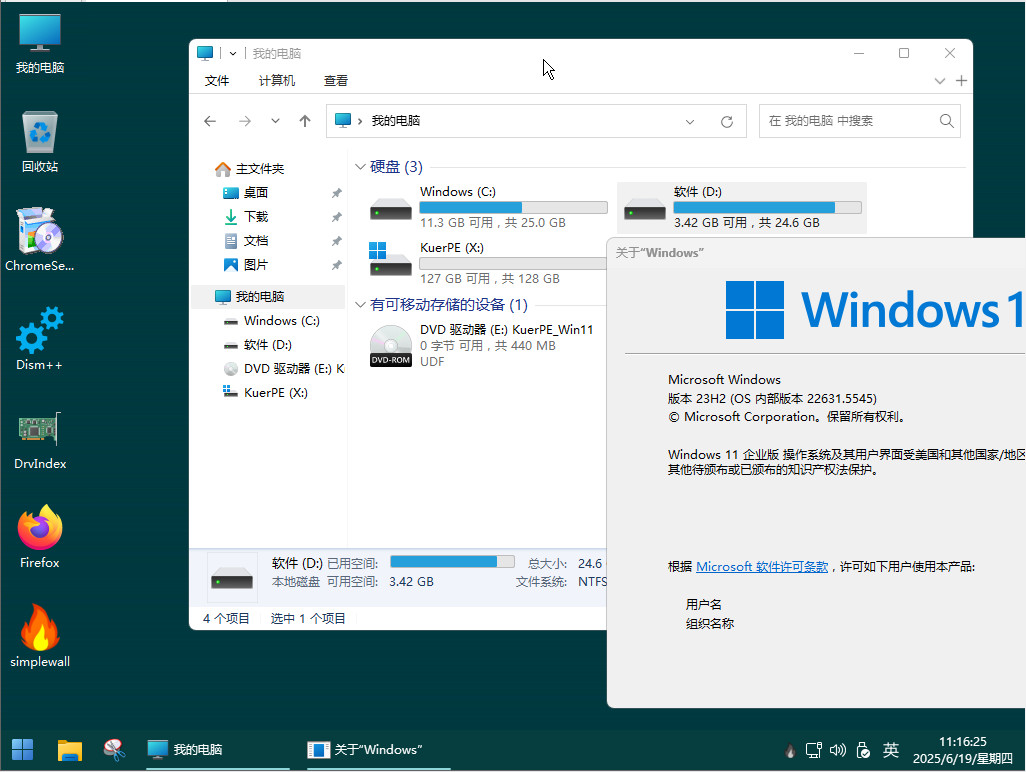The image size is (1026, 772).
Task: Click the security lock tray icon
Action: [x=863, y=750]
